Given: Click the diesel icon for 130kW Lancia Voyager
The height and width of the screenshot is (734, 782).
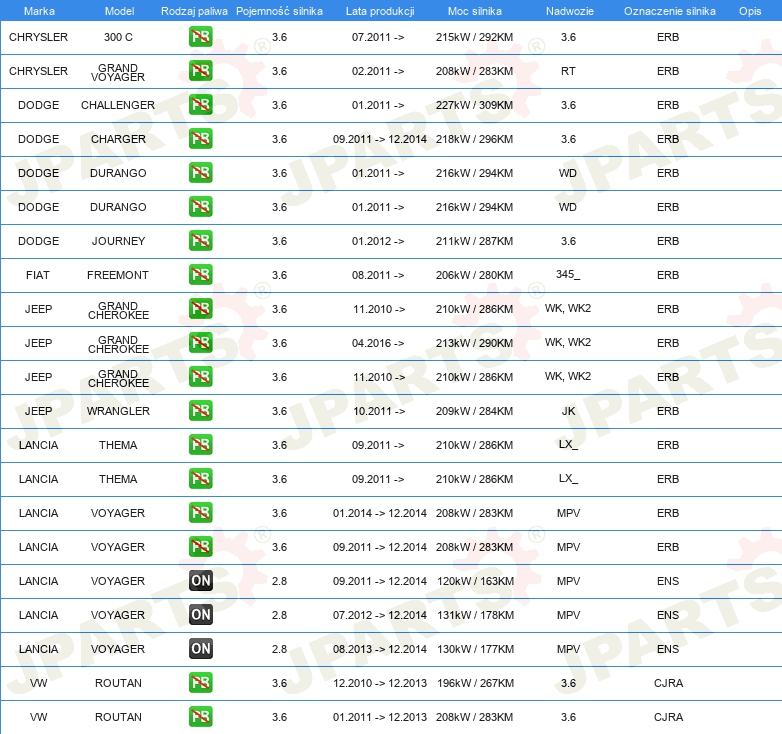Looking at the screenshot, I should (x=200, y=649).
